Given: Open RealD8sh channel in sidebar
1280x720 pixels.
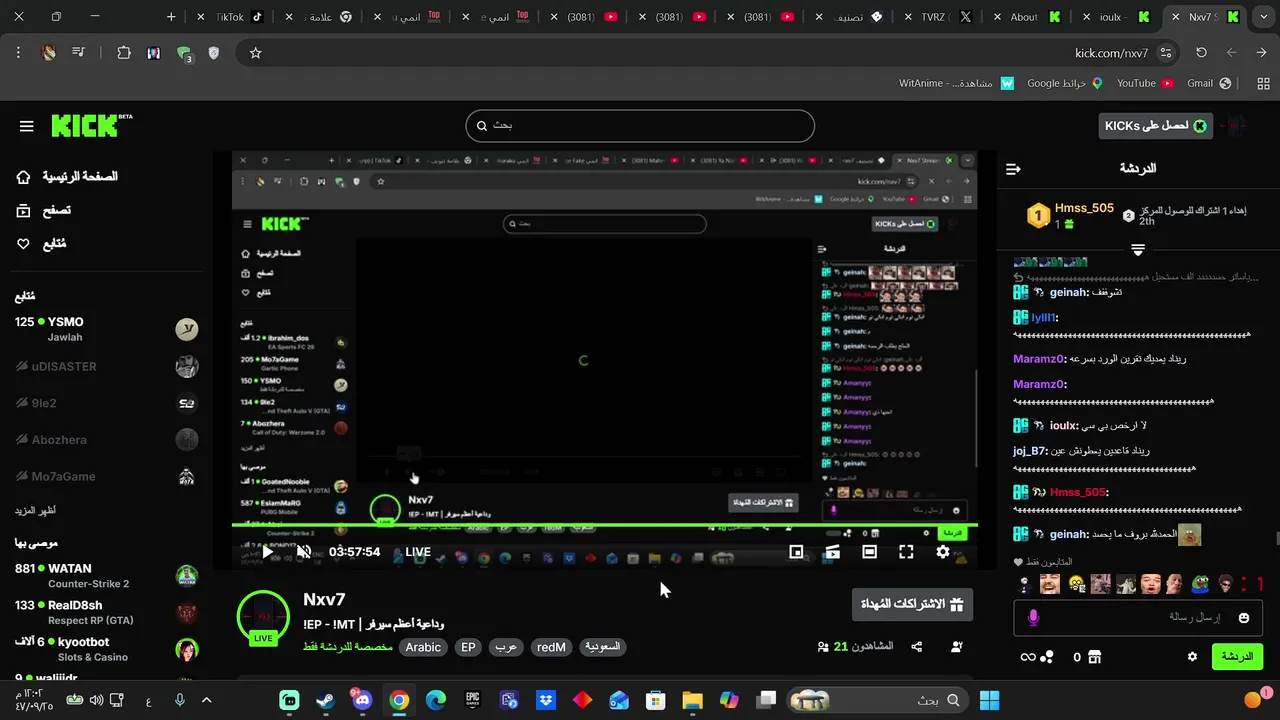Looking at the screenshot, I should pyautogui.click(x=107, y=612).
